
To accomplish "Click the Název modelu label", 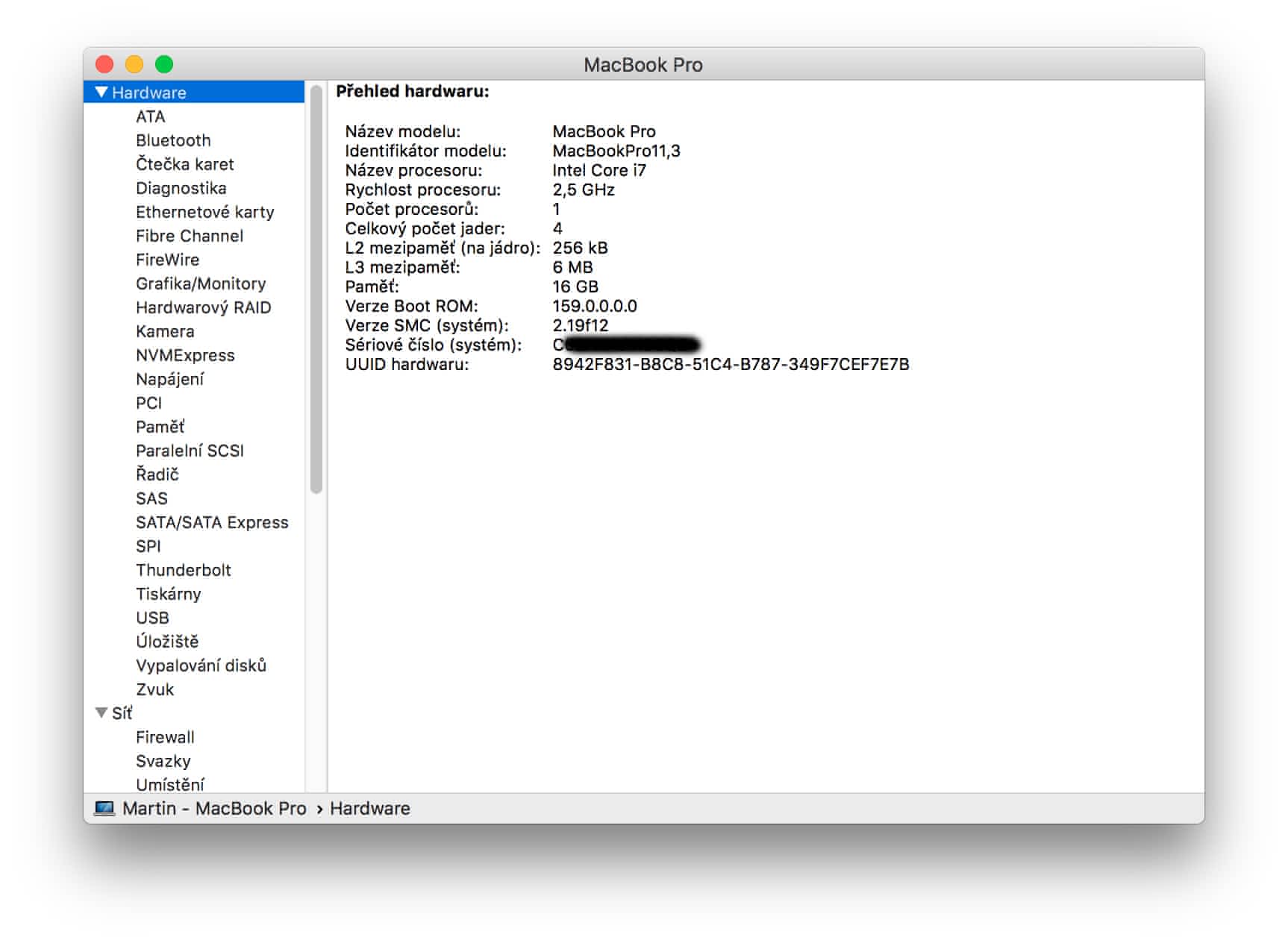I will pyautogui.click(x=403, y=131).
